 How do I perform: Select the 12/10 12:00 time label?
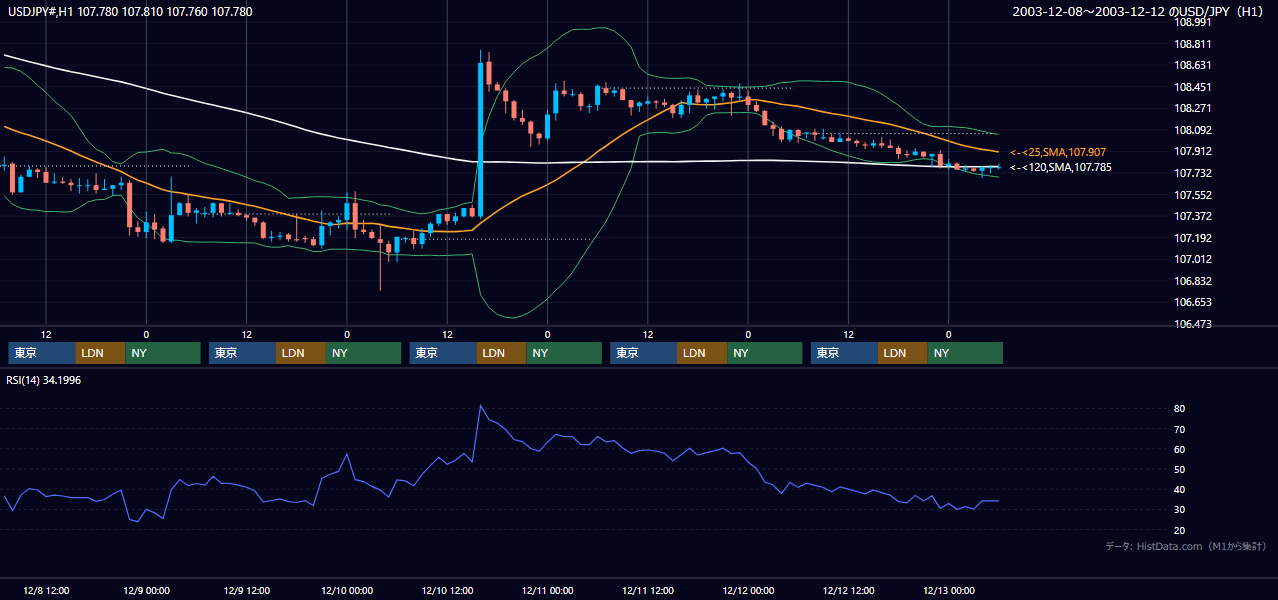pyautogui.click(x=447, y=590)
